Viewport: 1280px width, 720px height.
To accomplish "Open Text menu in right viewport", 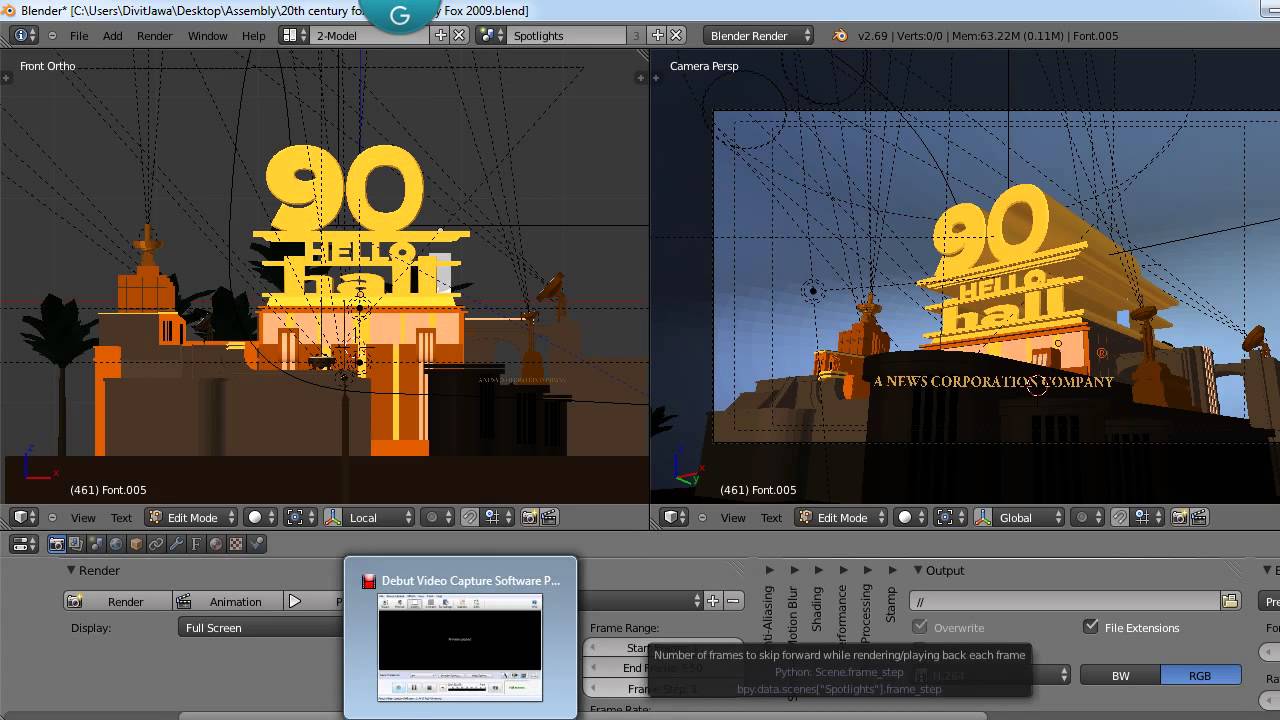I will [x=771, y=517].
